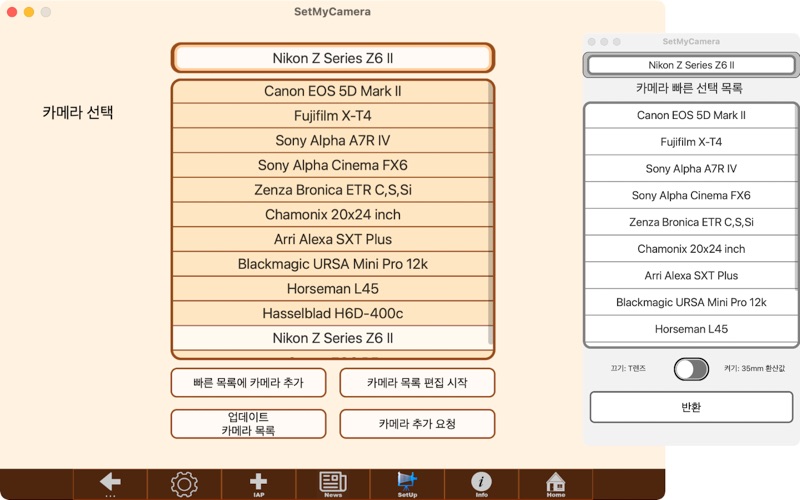Select Sony Alpha Cinema FX6 in main list
The height and width of the screenshot is (500, 800).
pos(333,165)
